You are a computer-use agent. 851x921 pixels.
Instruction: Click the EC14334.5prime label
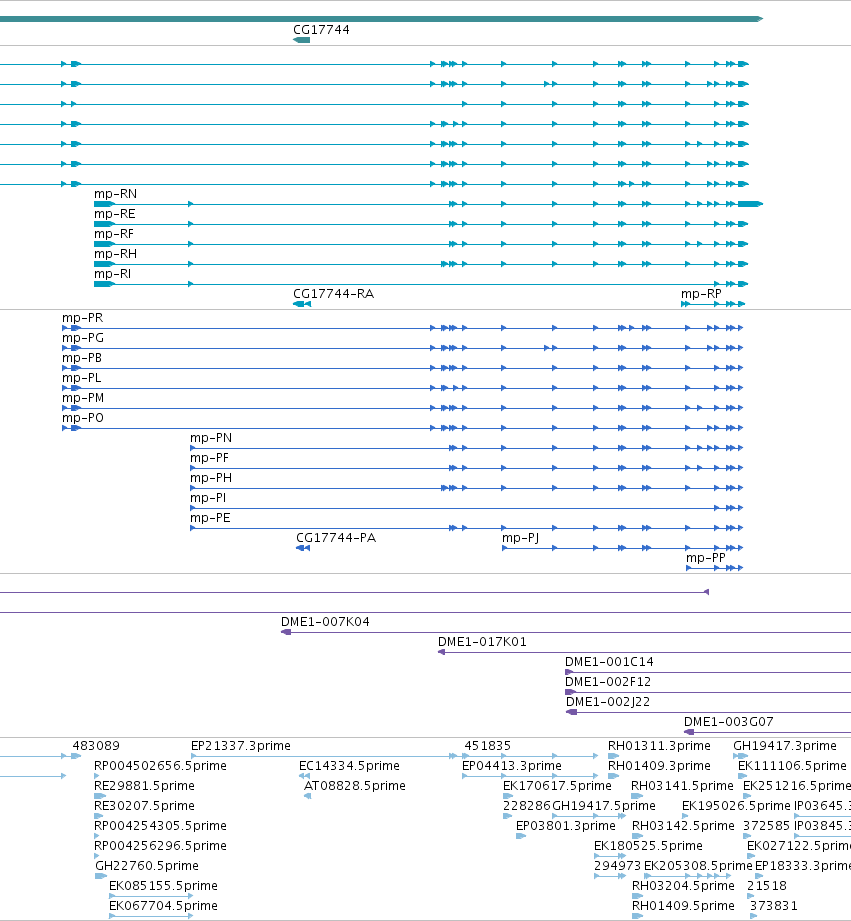(349, 765)
